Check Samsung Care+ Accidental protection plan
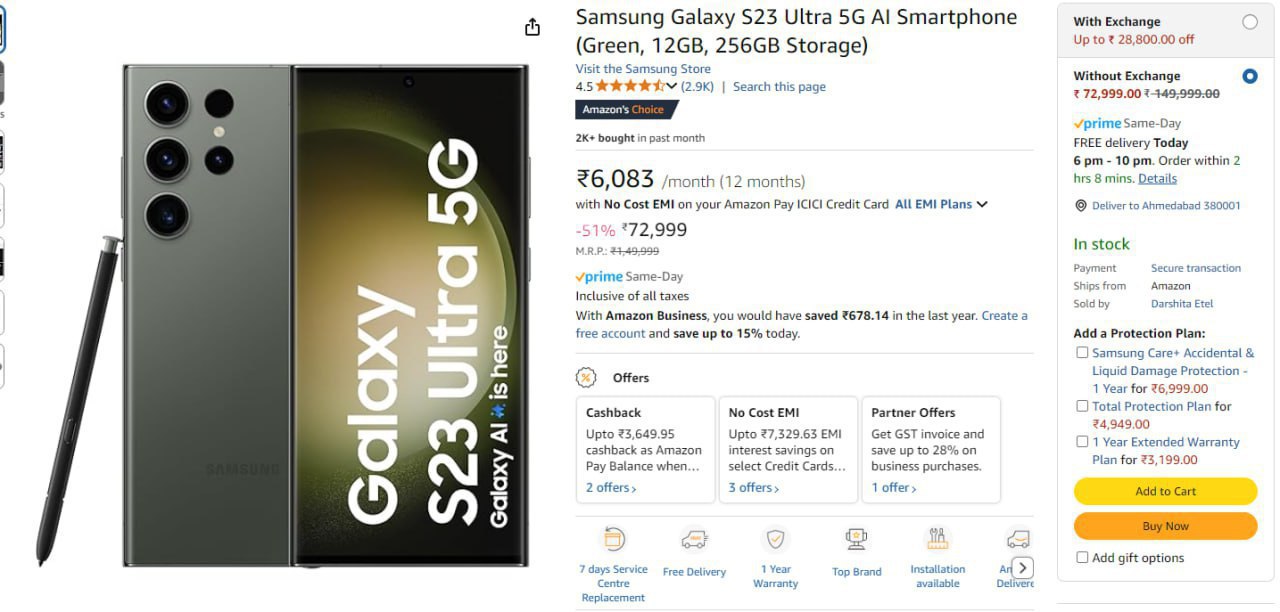This screenshot has width=1280, height=612. coord(1082,353)
